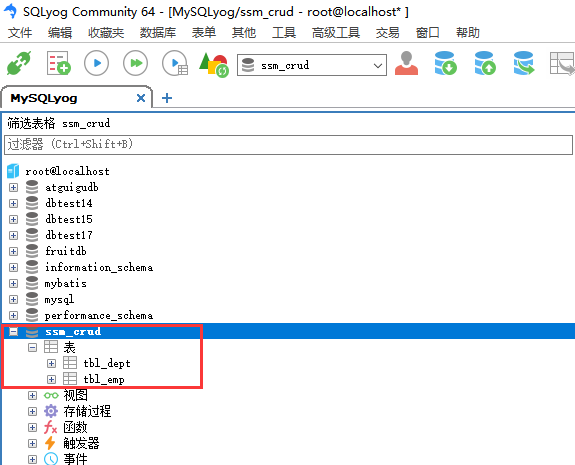575x465 pixels.
Task: Click the tbl_emp table icon
Action: (70, 379)
